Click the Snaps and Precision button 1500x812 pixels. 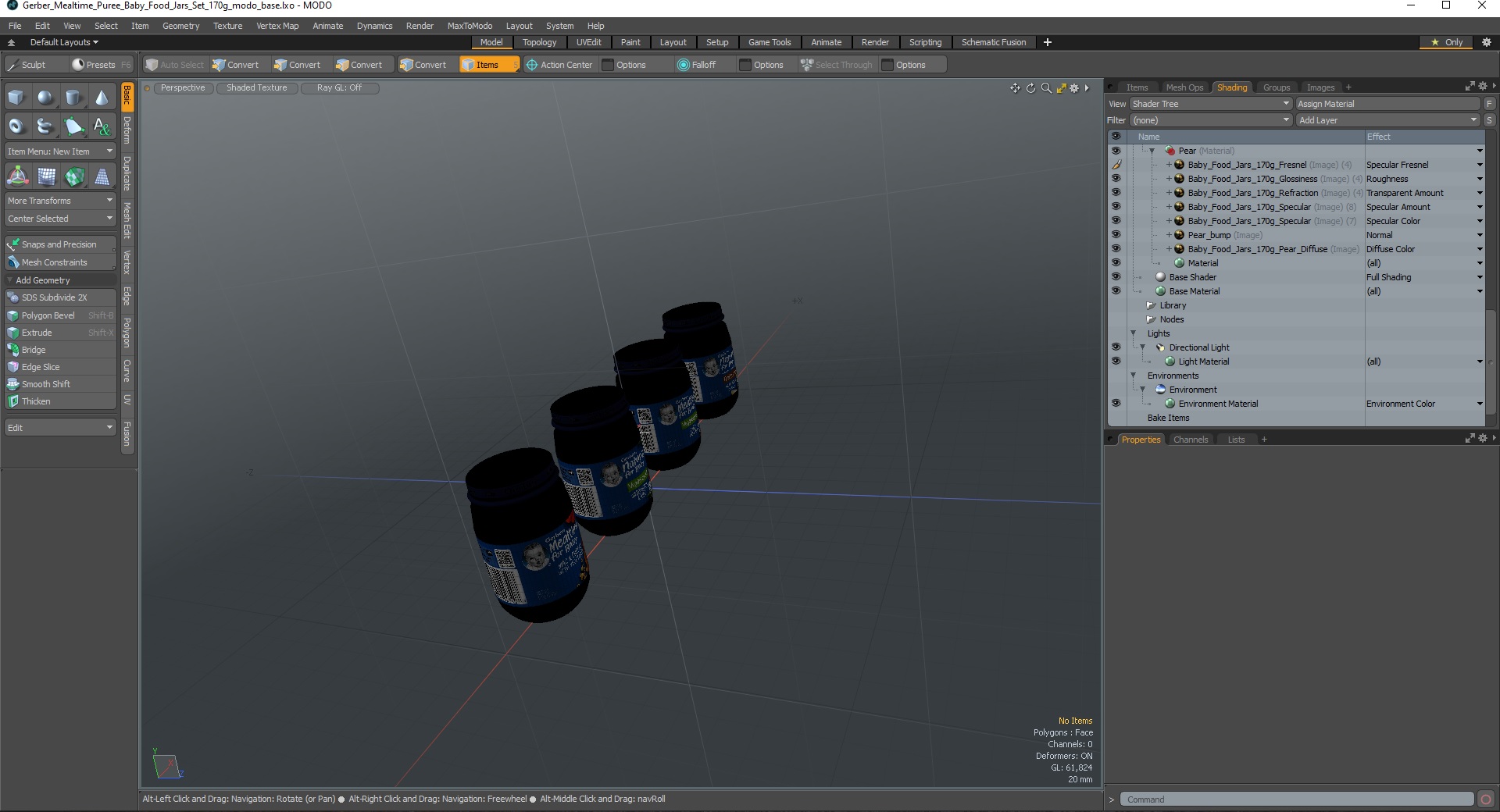(60, 244)
